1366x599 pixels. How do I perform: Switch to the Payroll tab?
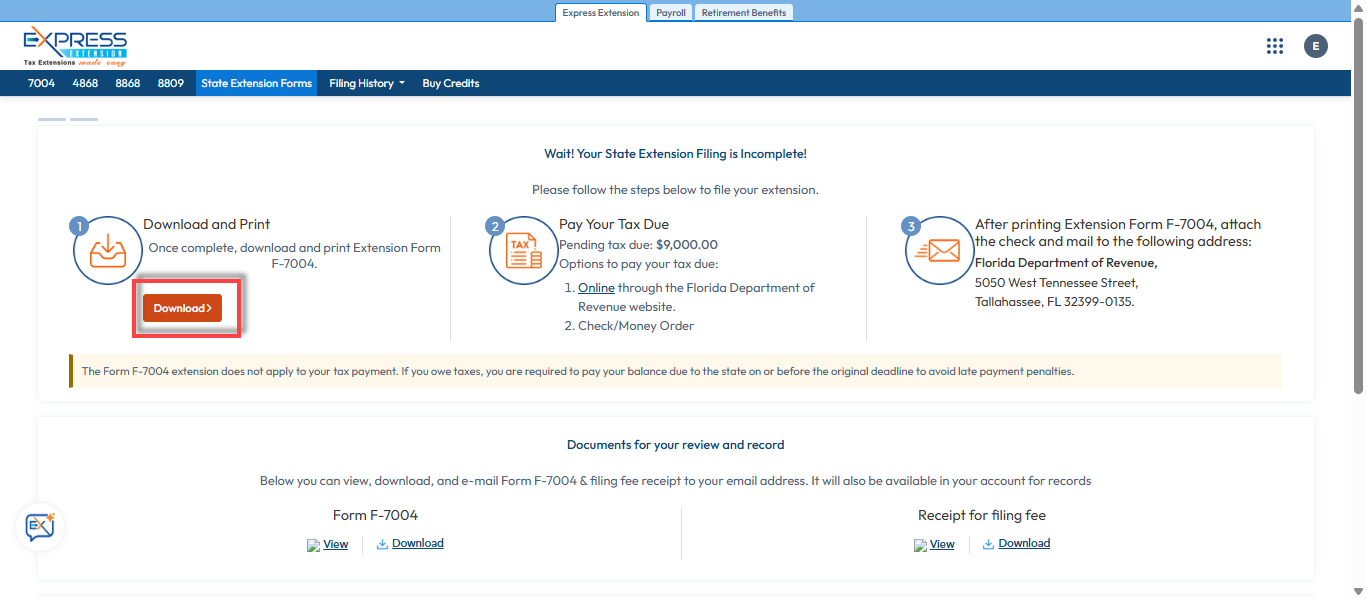(x=671, y=12)
